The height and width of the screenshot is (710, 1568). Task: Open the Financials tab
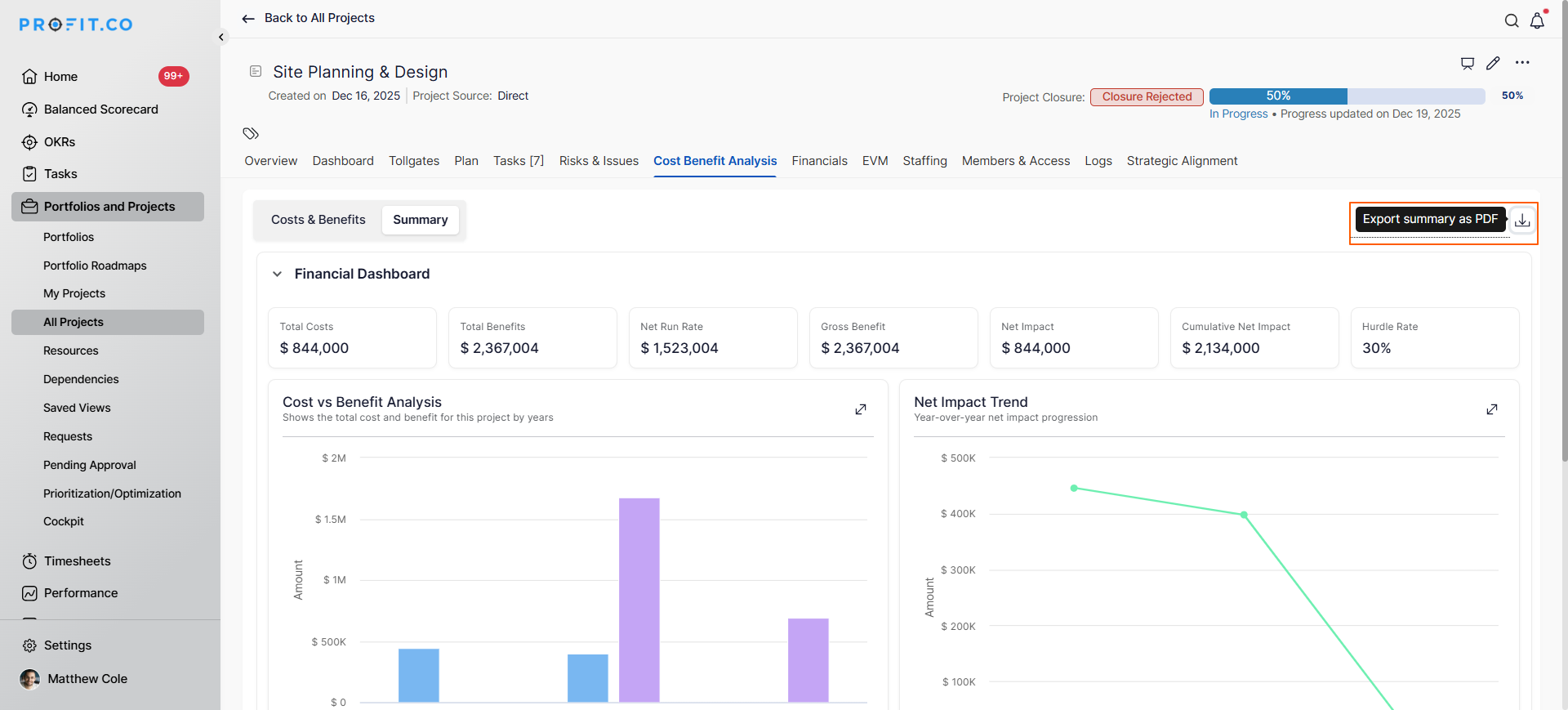pos(819,161)
